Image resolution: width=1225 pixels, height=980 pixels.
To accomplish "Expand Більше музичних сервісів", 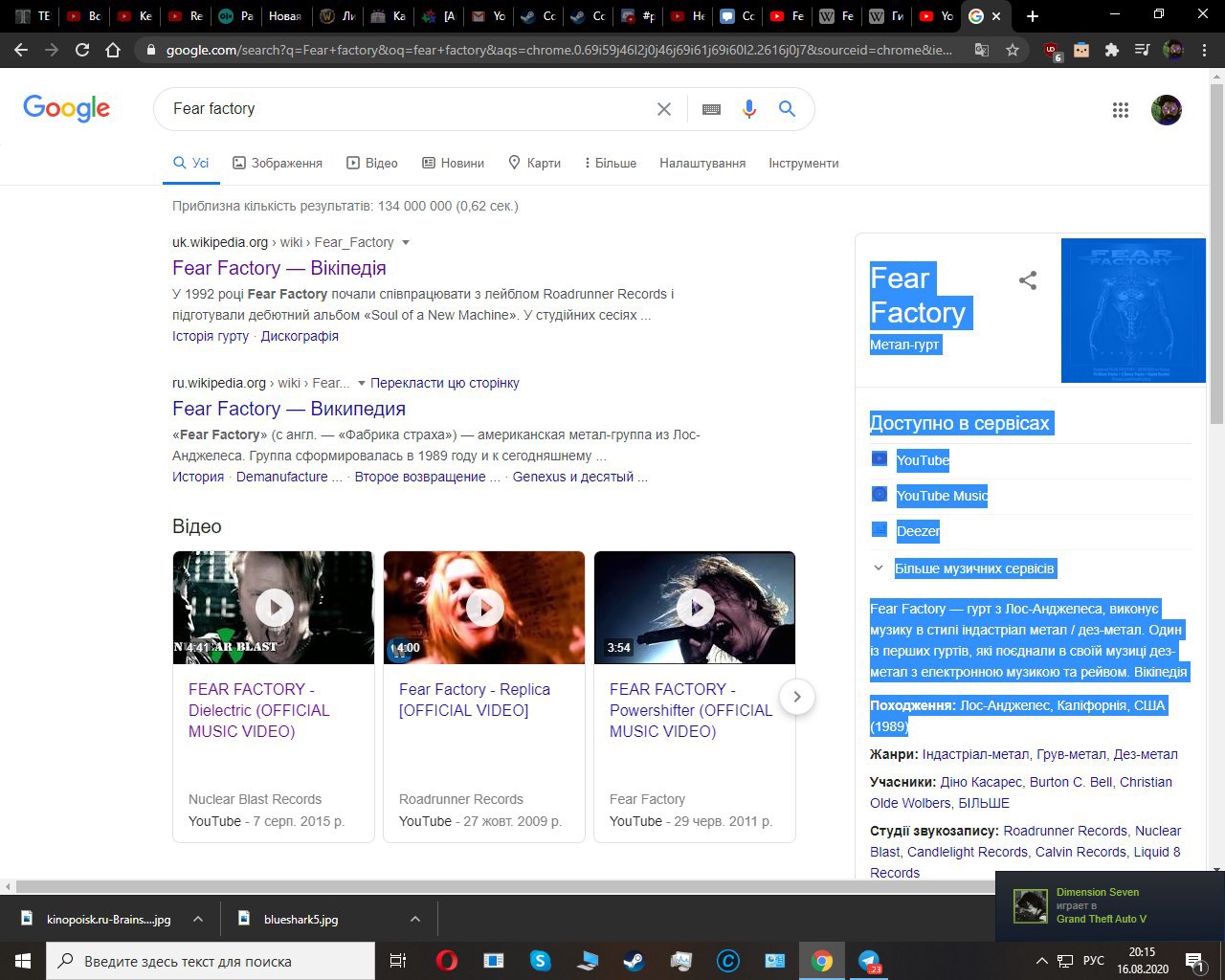I will click(974, 568).
